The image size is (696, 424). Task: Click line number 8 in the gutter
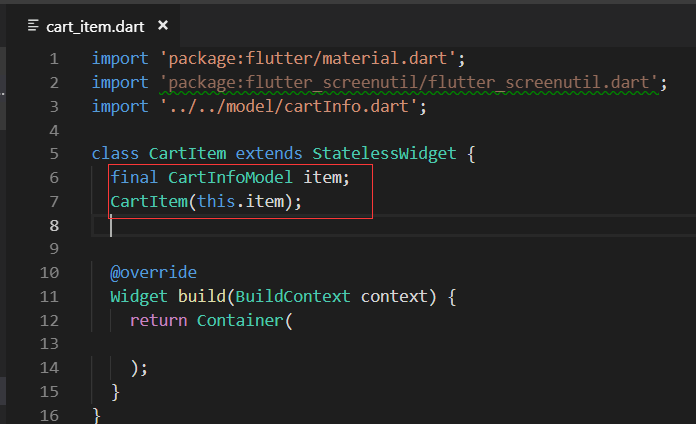[x=54, y=226]
